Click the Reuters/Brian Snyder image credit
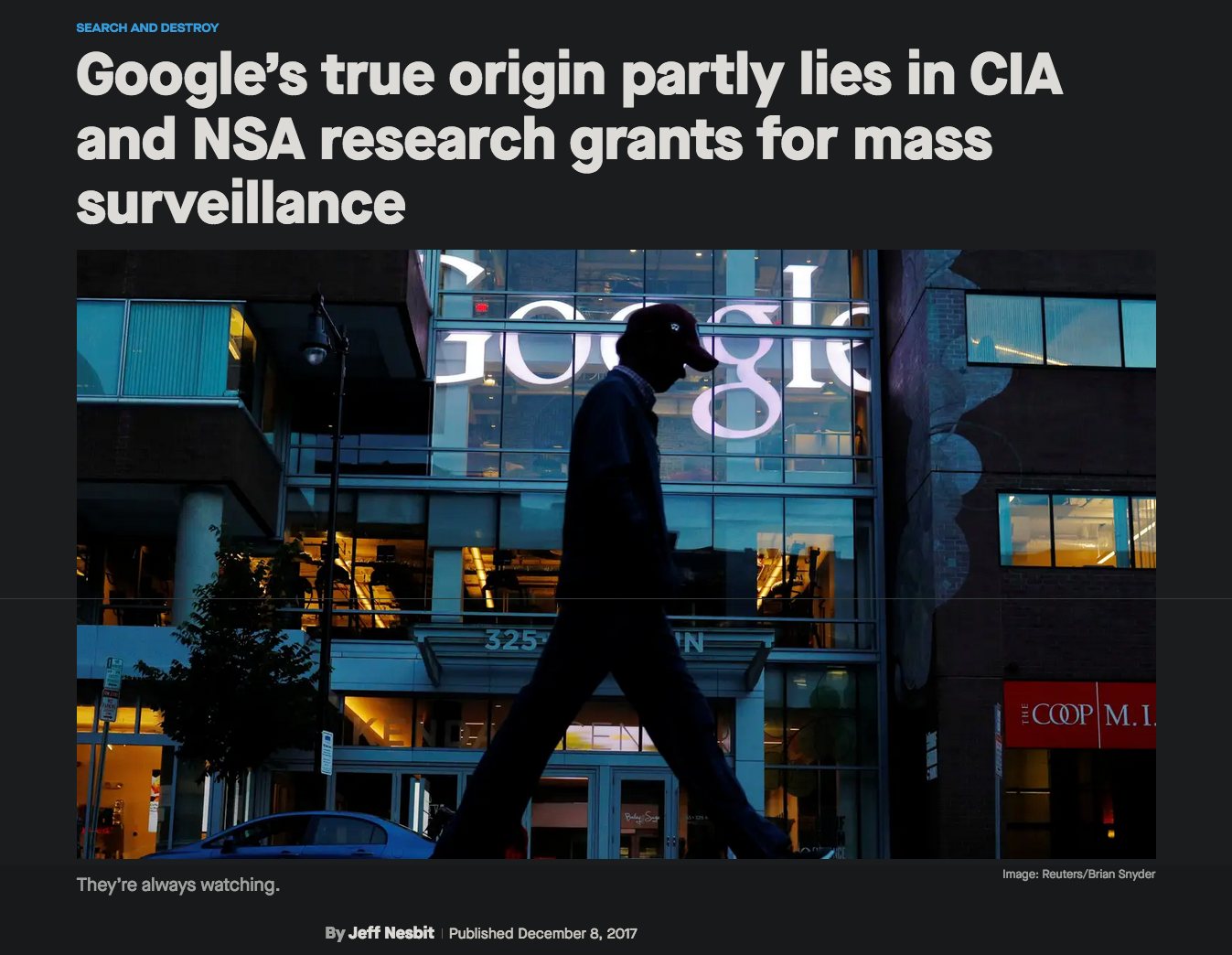Viewport: 1232px width, 955px height. 1078,874
